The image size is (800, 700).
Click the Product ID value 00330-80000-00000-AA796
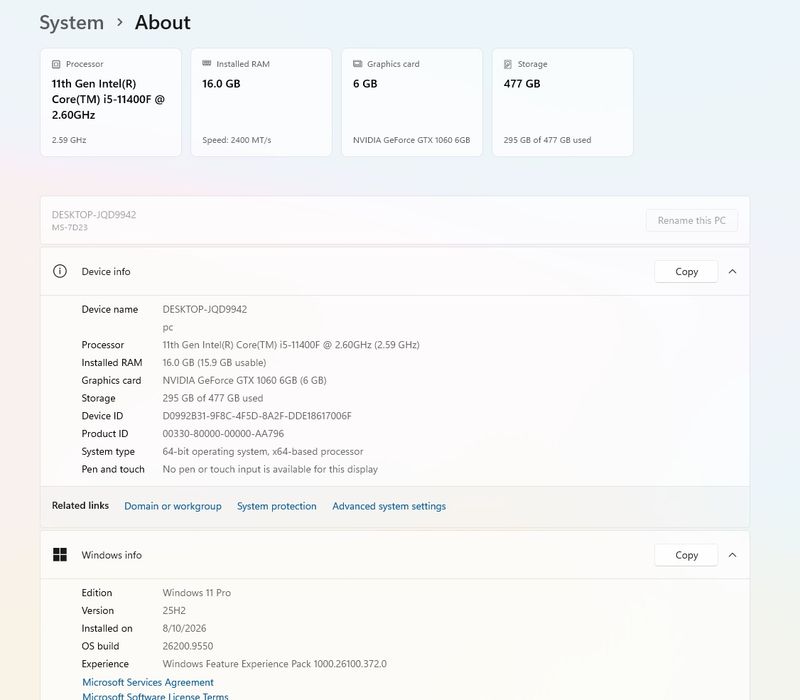223,434
